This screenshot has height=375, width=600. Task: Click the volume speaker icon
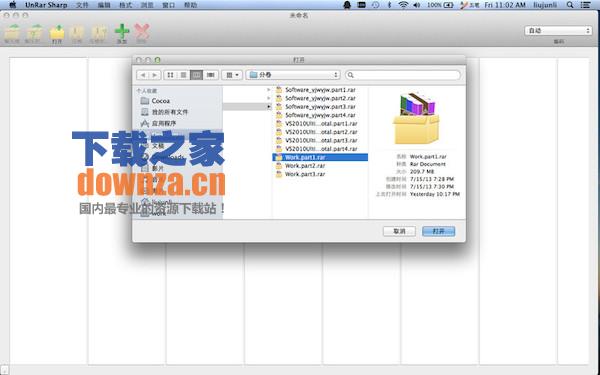(x=416, y=5)
